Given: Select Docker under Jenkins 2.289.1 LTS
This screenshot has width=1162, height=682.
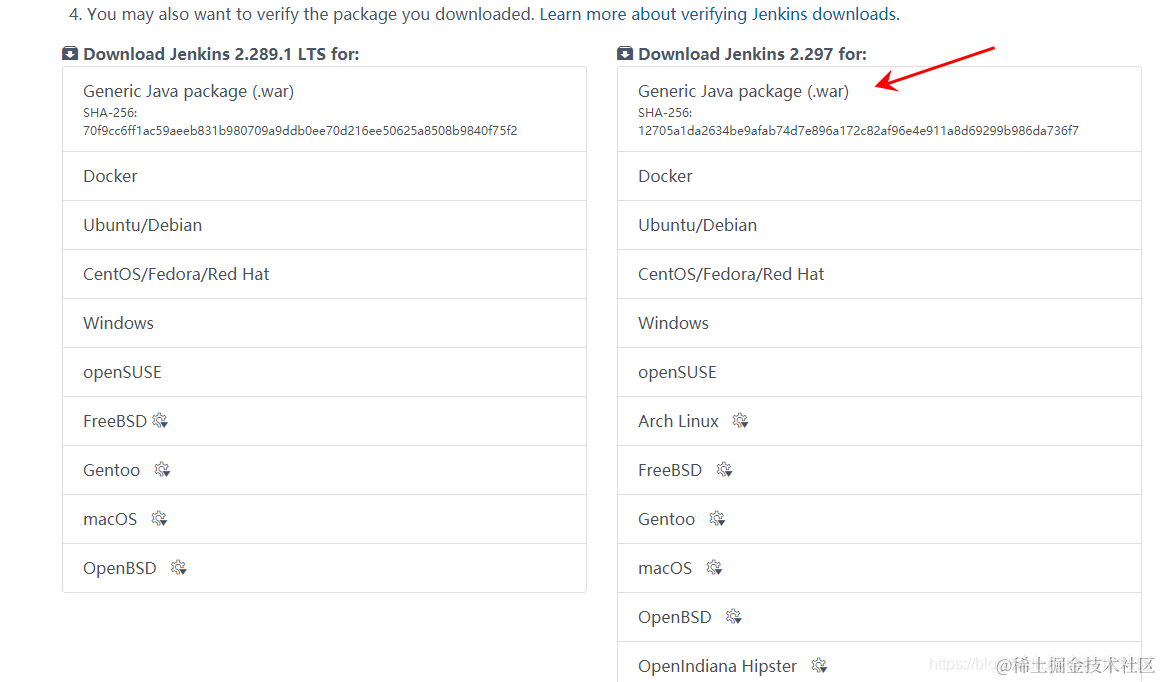Looking at the screenshot, I should (x=324, y=176).
